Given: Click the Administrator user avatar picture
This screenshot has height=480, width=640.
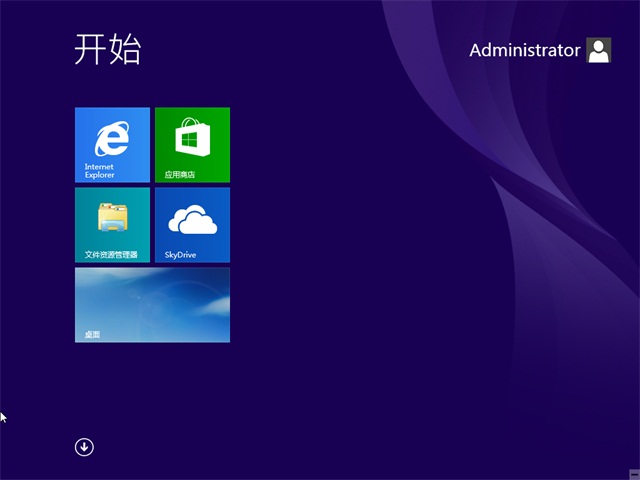Looking at the screenshot, I should click(599, 50).
